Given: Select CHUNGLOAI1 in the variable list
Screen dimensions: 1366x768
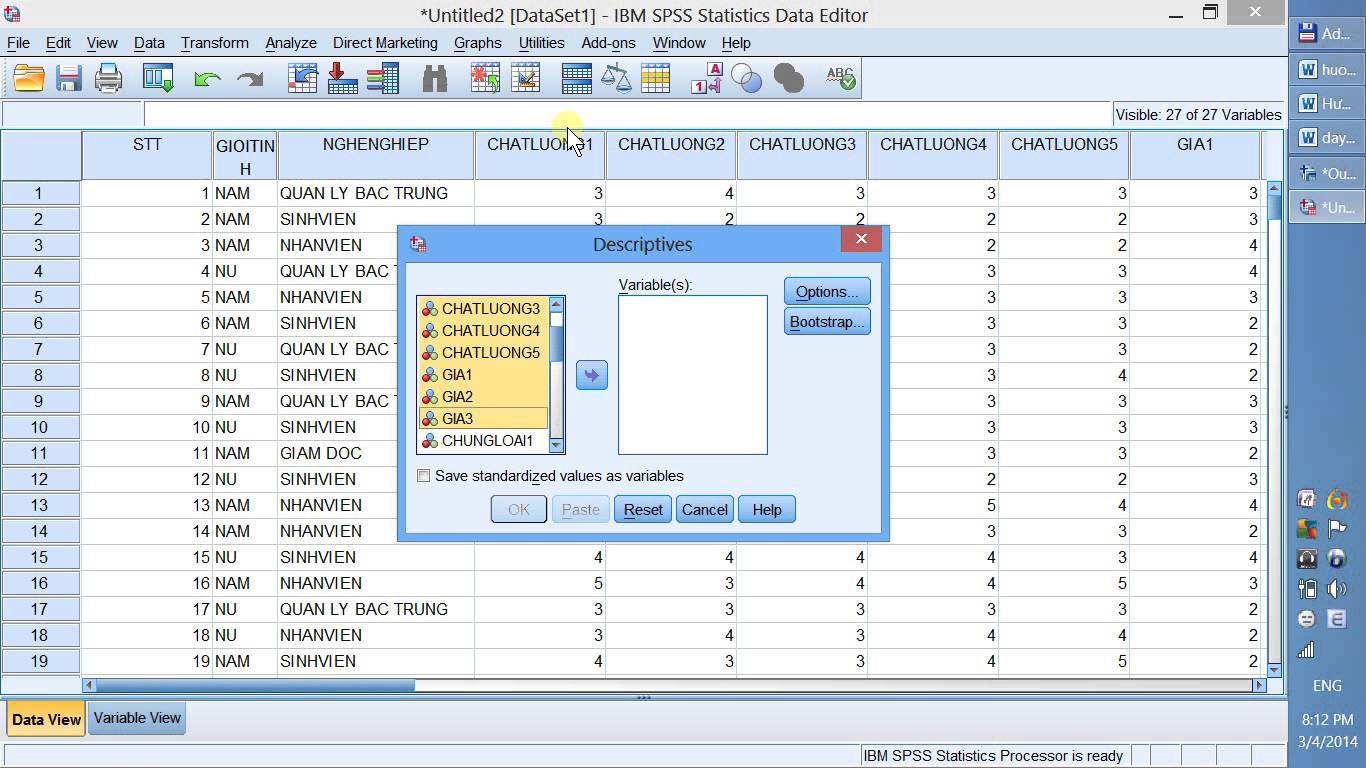Looking at the screenshot, I should pos(484,441).
